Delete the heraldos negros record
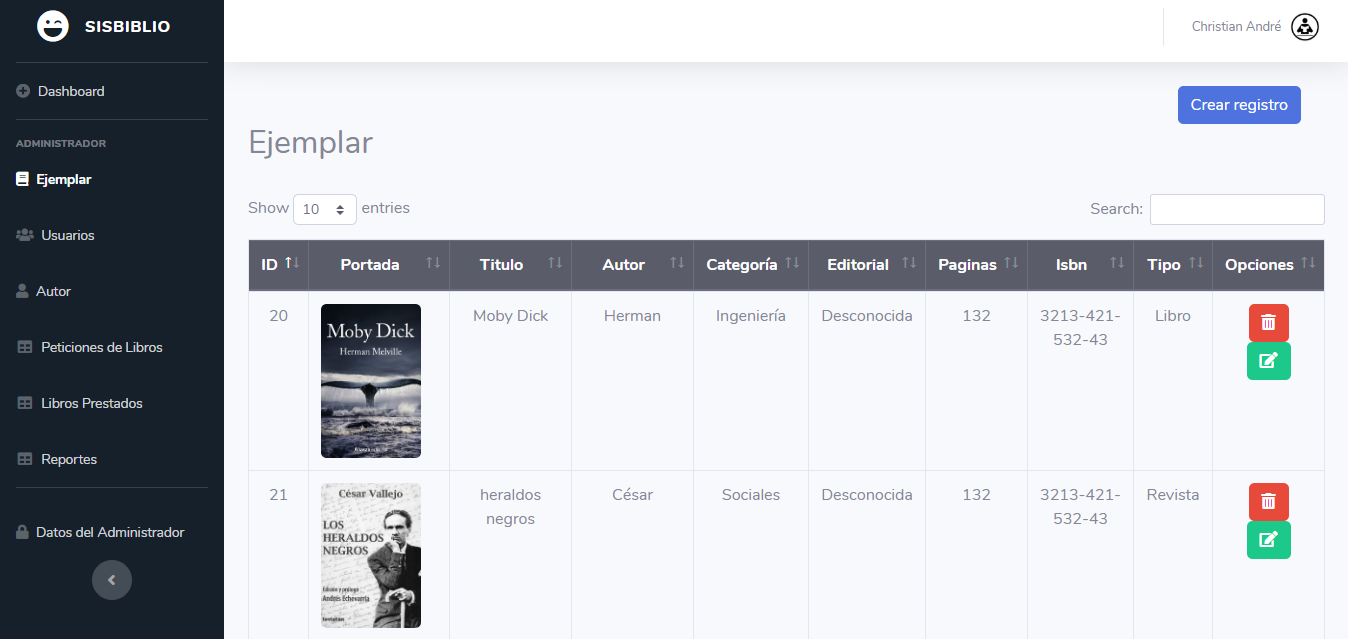This screenshot has width=1348, height=639. [1268, 501]
